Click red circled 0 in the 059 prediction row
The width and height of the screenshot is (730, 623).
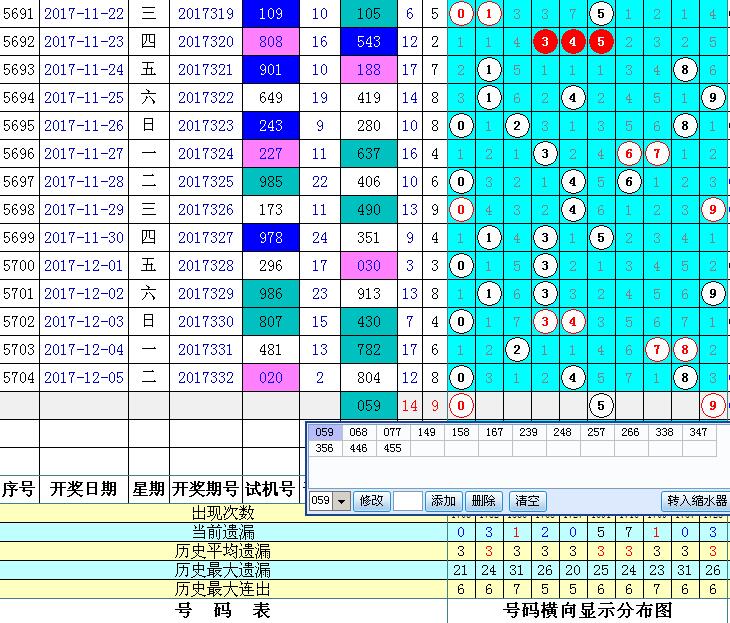coord(461,406)
